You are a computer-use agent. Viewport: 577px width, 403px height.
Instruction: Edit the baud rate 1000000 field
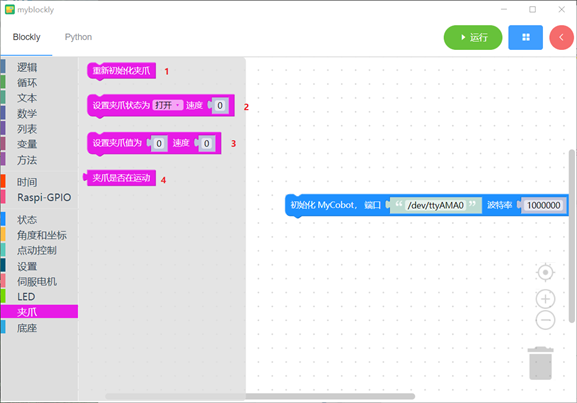(544, 205)
